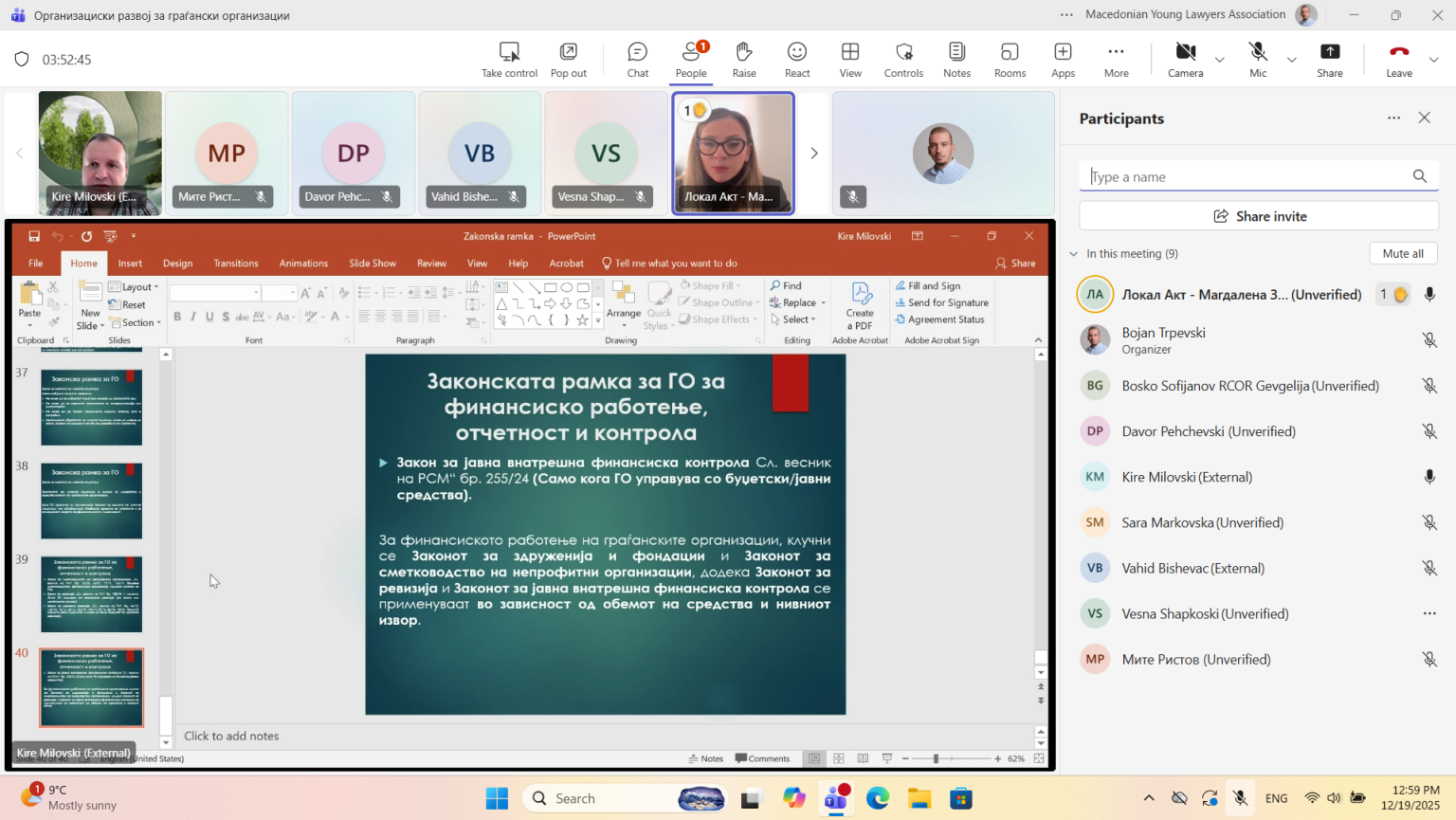Open the Apps menu
Viewport: 1456px width, 820px height.
click(x=1063, y=59)
